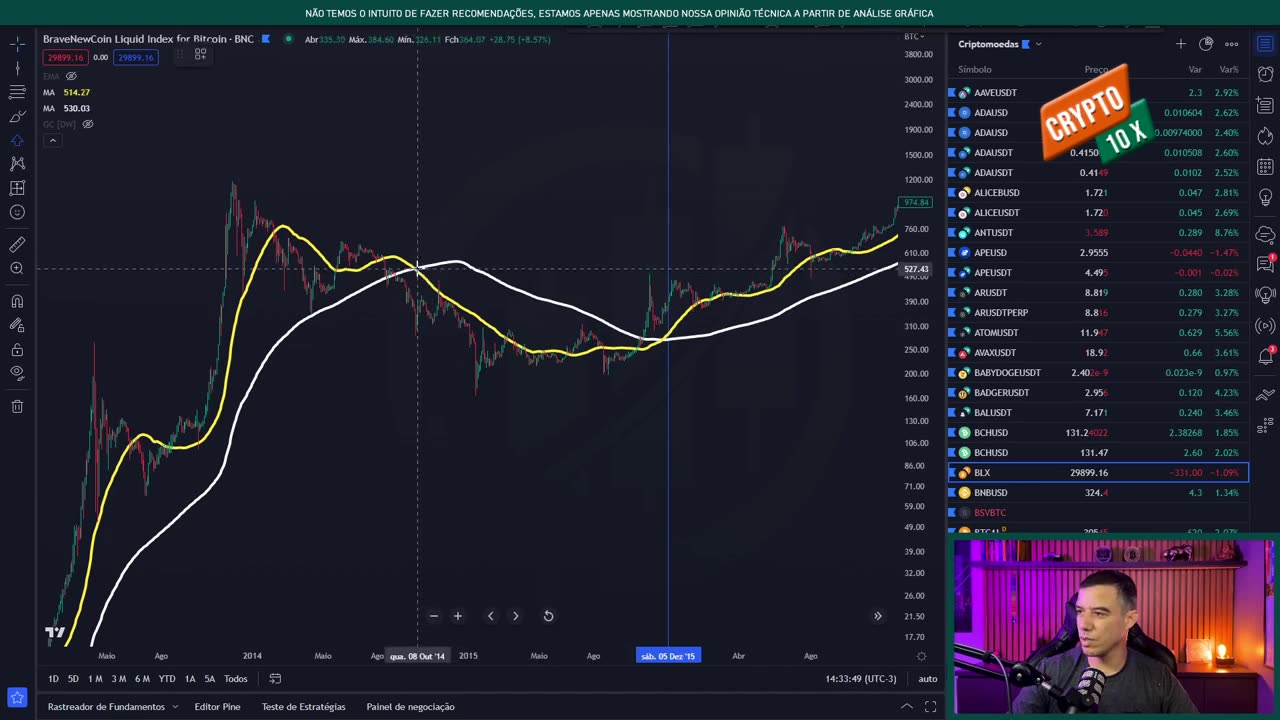Image resolution: width=1280 pixels, height=720 pixels.
Task: Open the prediction and measurement tools
Action: pos(17,188)
